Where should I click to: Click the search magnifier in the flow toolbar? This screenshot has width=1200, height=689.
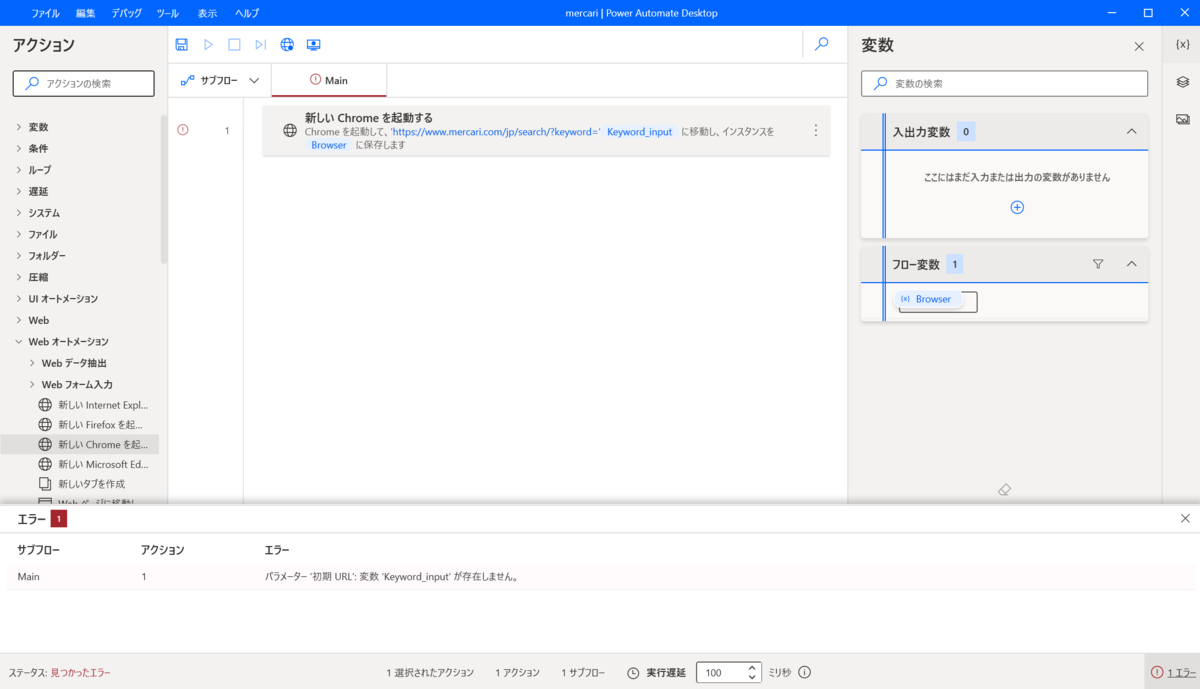pyautogui.click(x=821, y=44)
